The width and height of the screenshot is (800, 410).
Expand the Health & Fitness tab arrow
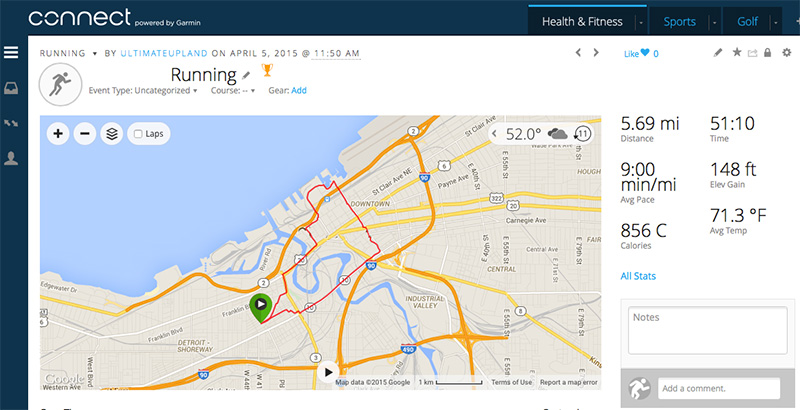coord(640,21)
